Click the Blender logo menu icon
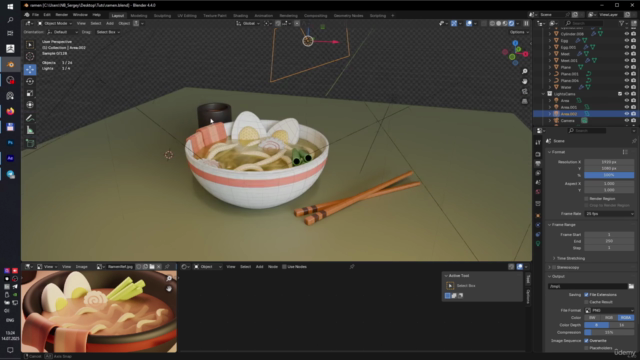This screenshot has height=360, width=640. coord(27,15)
